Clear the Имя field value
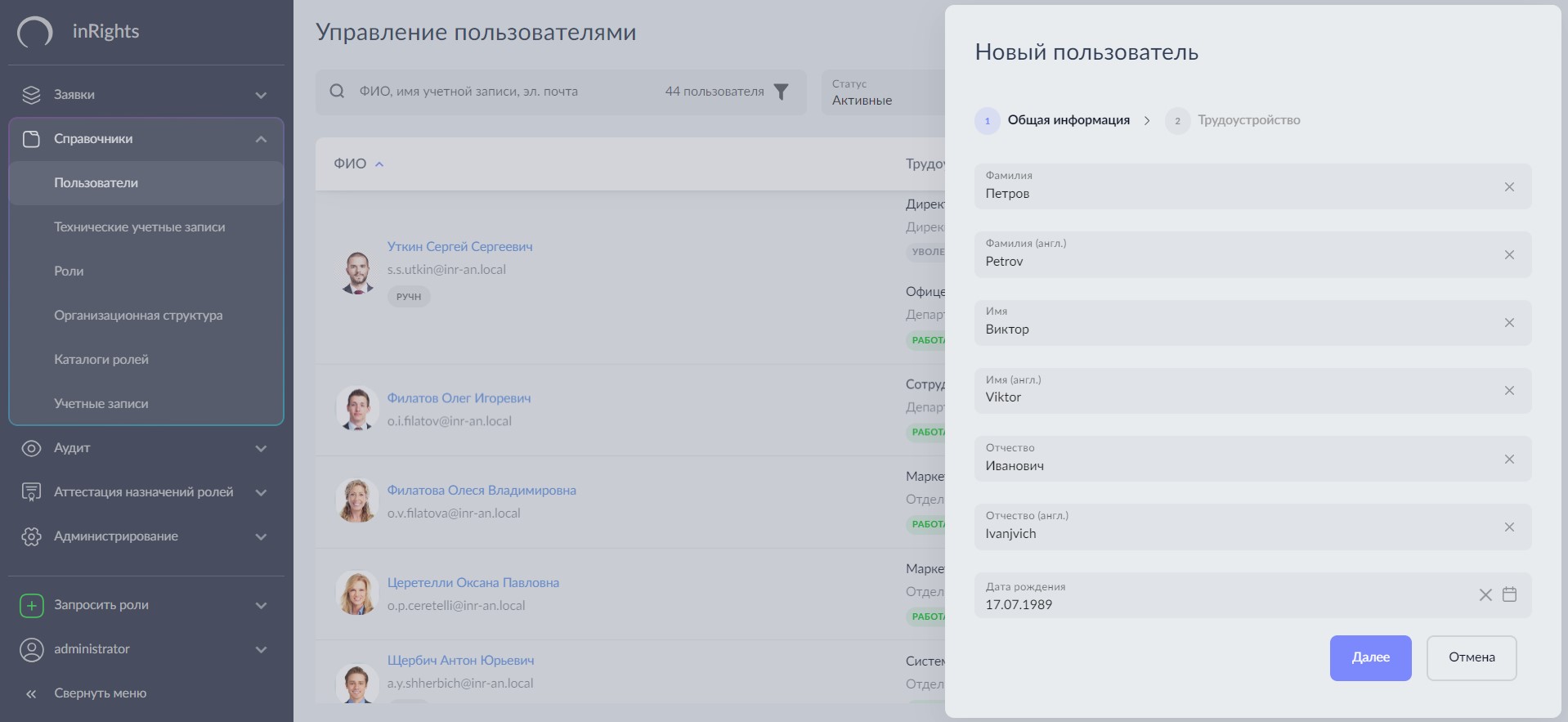 [x=1509, y=322]
